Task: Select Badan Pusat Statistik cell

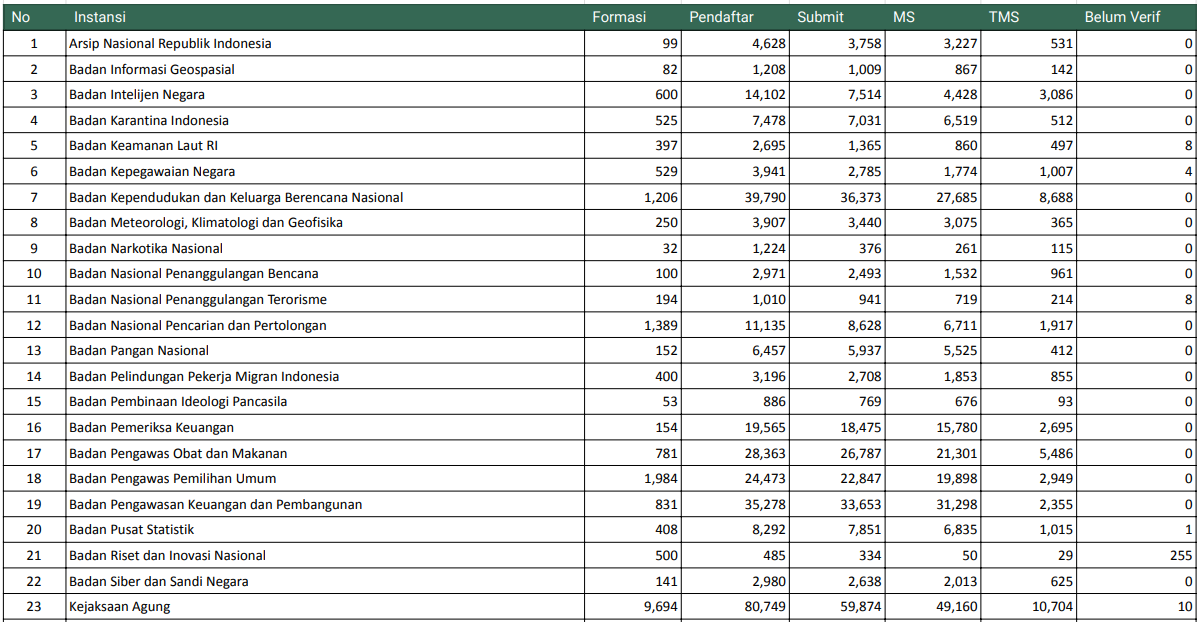Action: (x=325, y=530)
